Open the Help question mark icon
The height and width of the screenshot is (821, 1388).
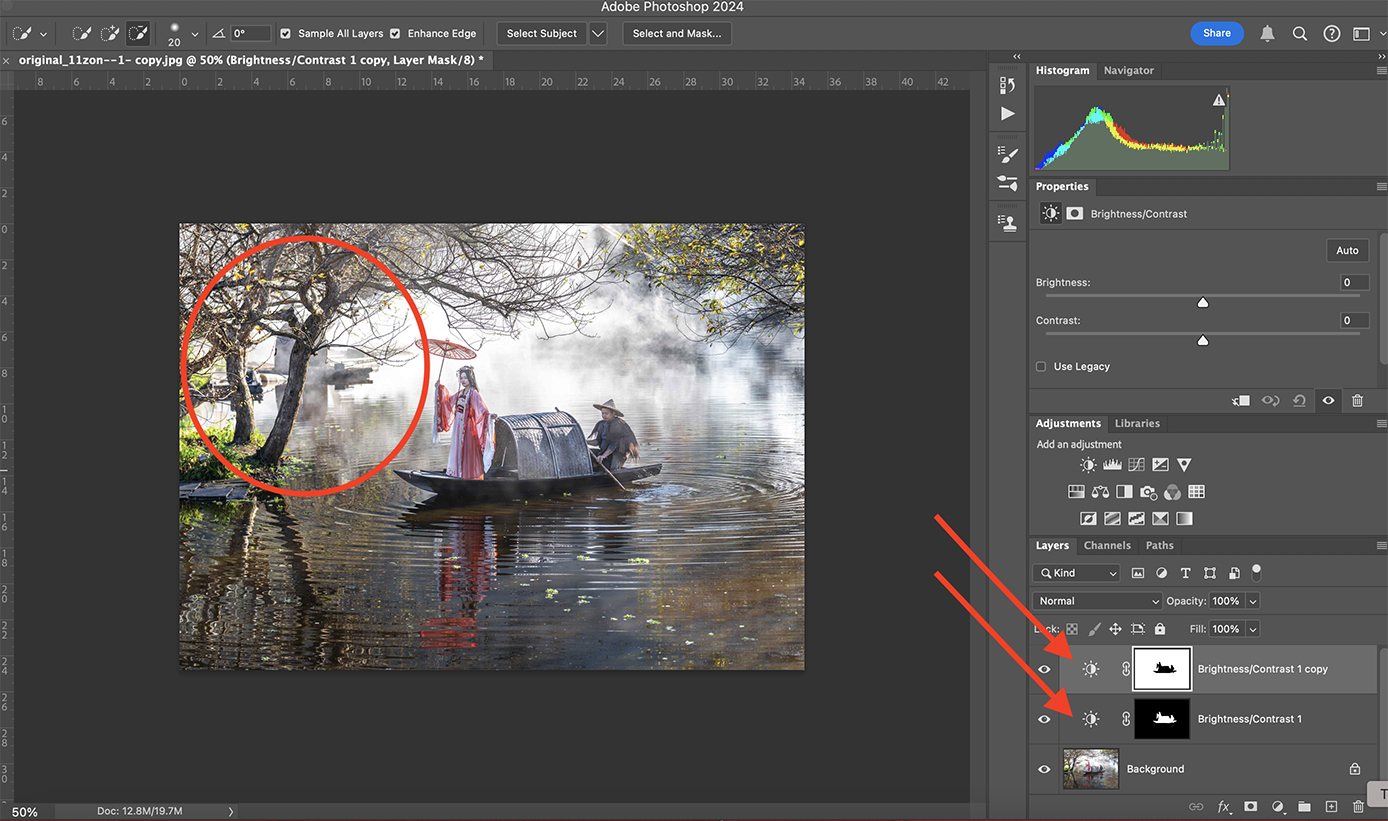1332,33
